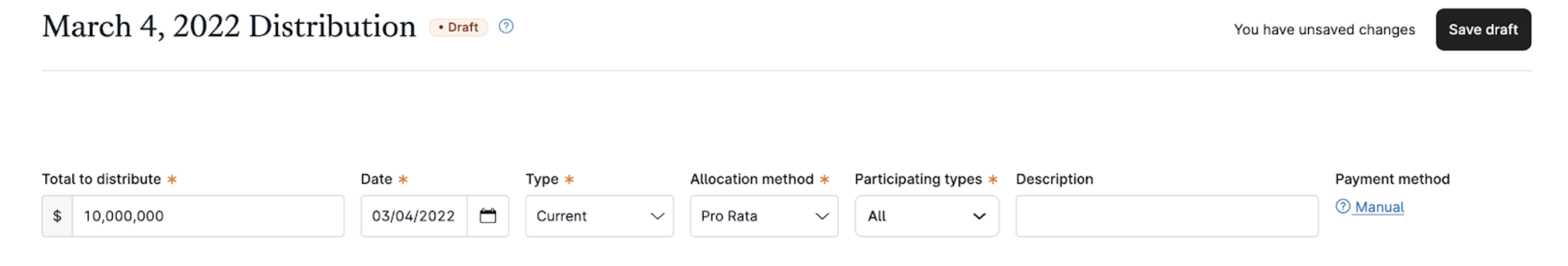Screen dimensions: 1568x266
Task: Click the March 4, 2022 Distribution heading
Action: pos(229,27)
